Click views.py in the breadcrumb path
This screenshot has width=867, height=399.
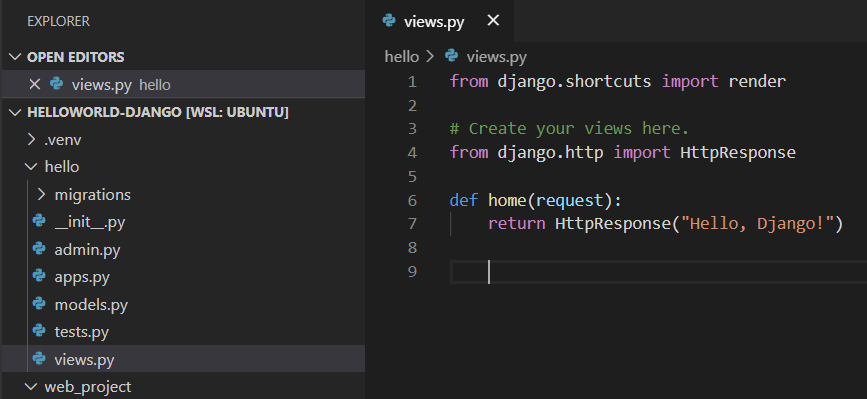pos(497,57)
